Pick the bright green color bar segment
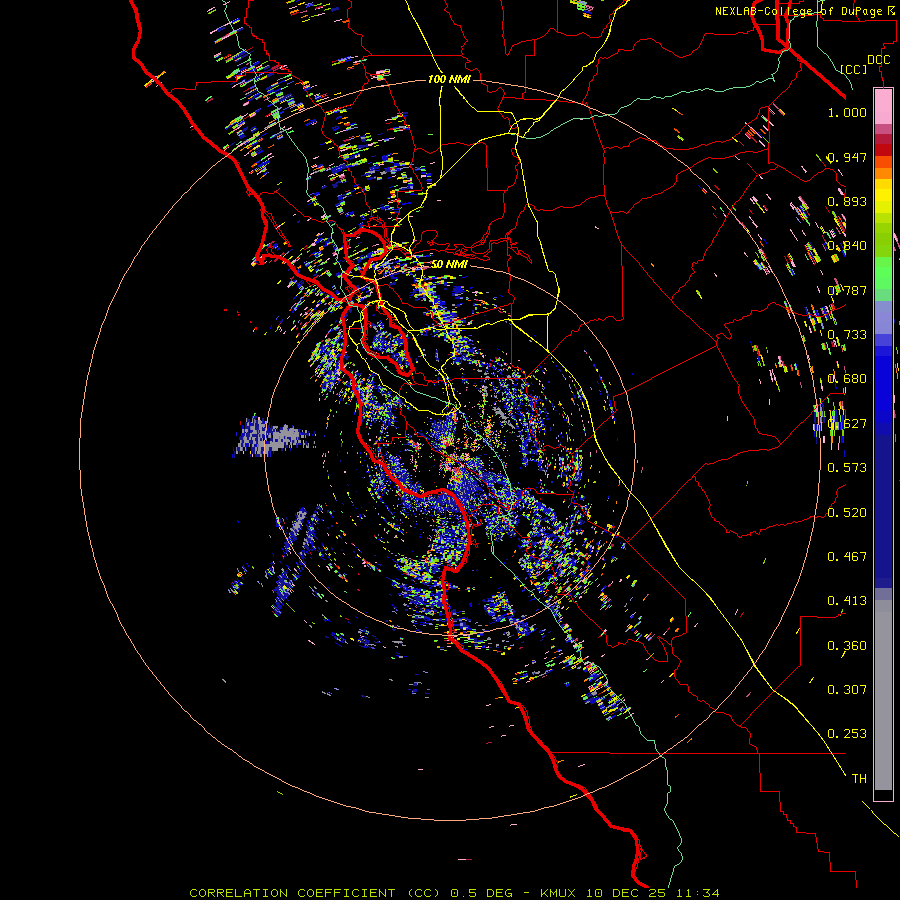The height and width of the screenshot is (900, 900). point(883,273)
